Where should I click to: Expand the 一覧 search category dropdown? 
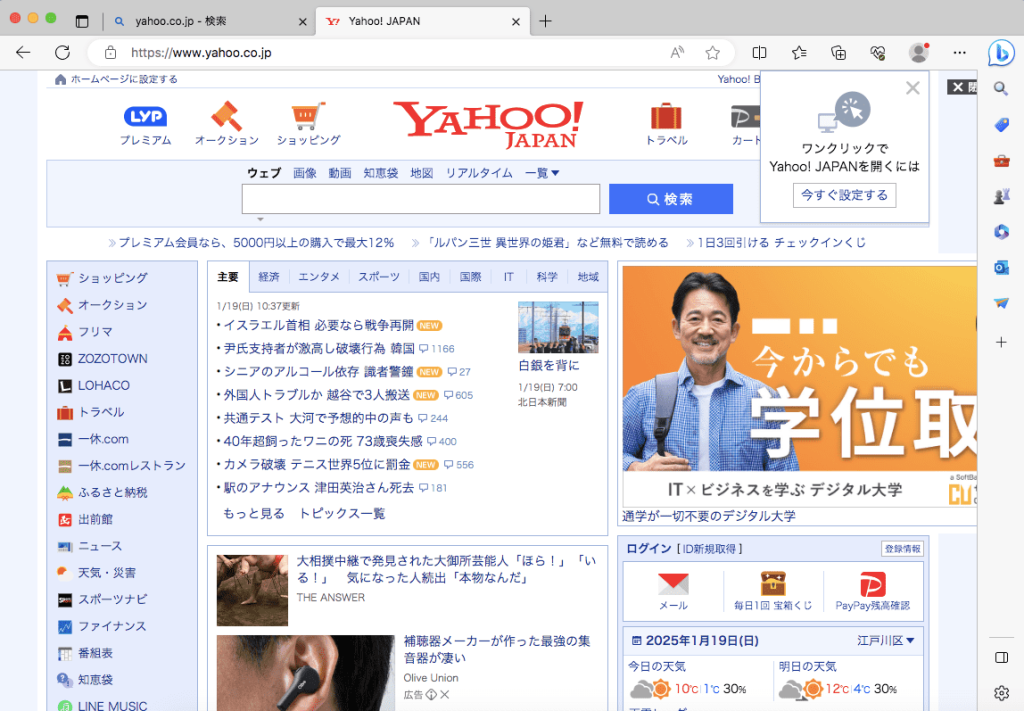tap(542, 173)
